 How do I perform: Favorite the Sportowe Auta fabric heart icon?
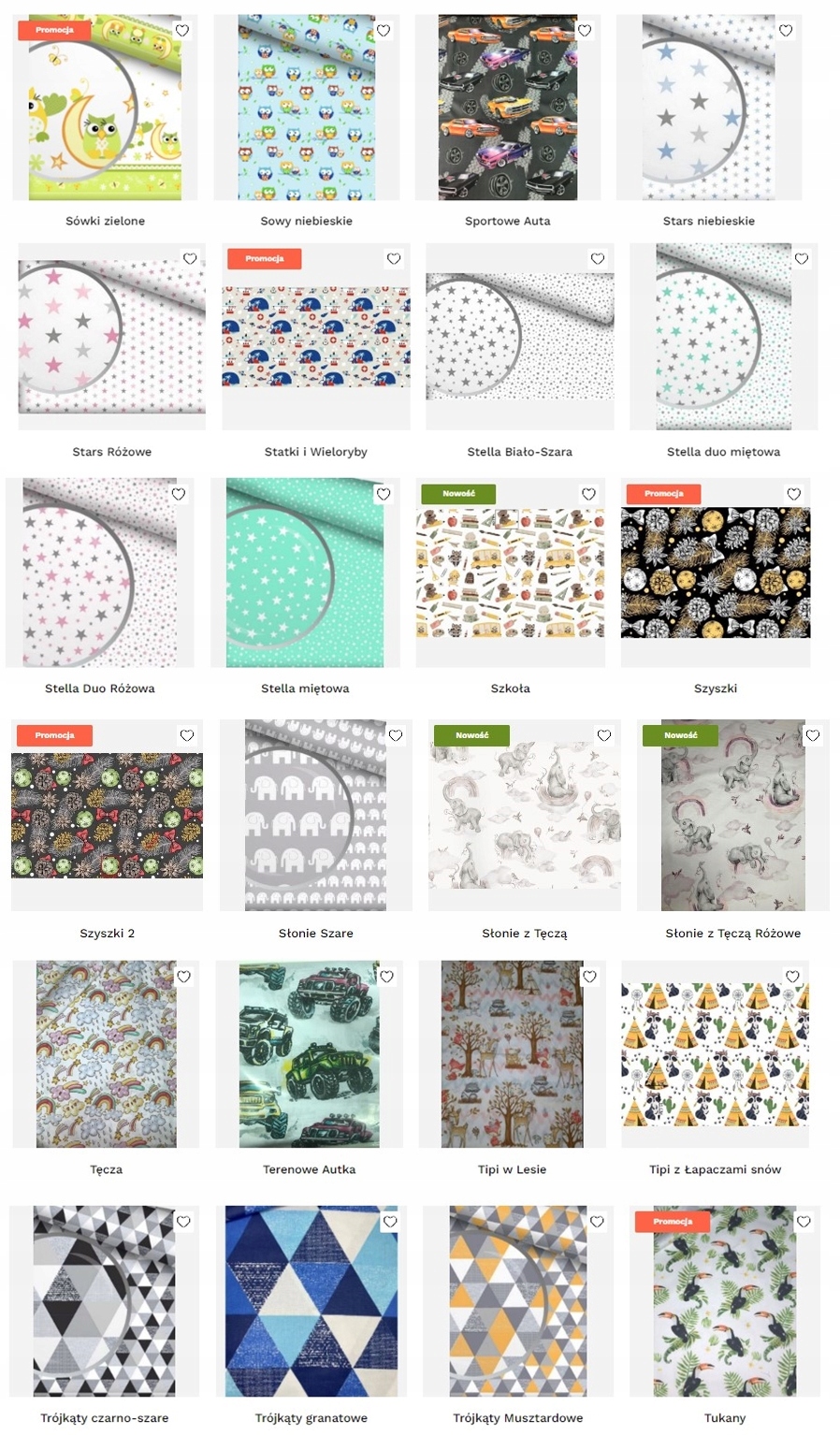(585, 31)
